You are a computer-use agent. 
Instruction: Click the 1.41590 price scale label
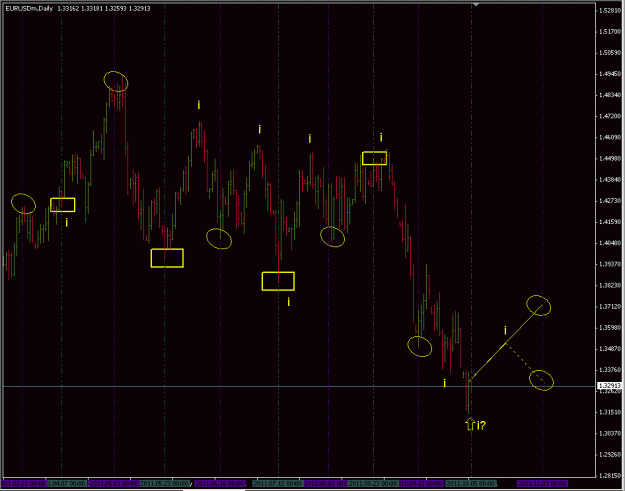pos(610,222)
